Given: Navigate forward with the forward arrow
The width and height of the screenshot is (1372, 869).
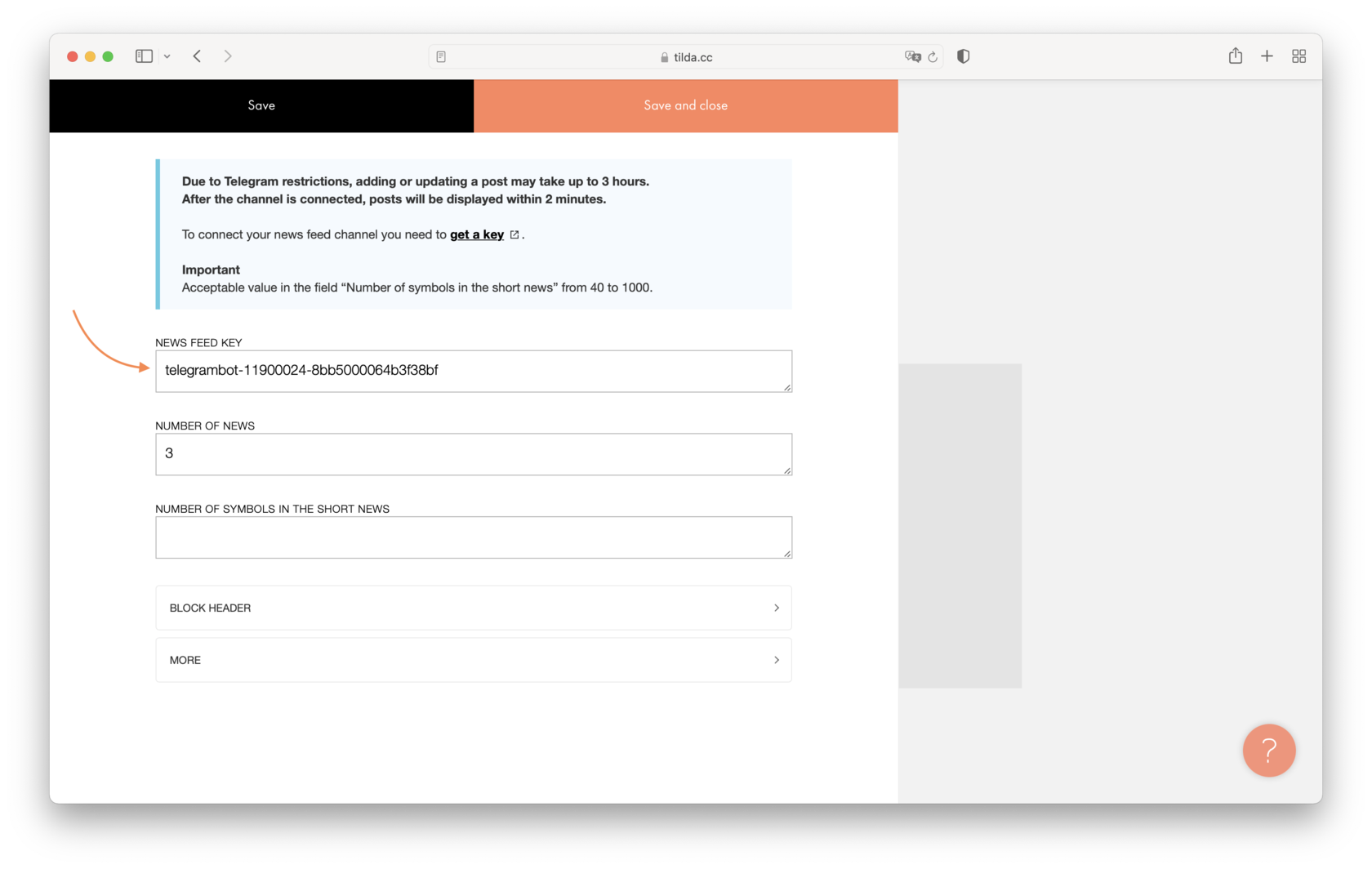Looking at the screenshot, I should coord(228,56).
